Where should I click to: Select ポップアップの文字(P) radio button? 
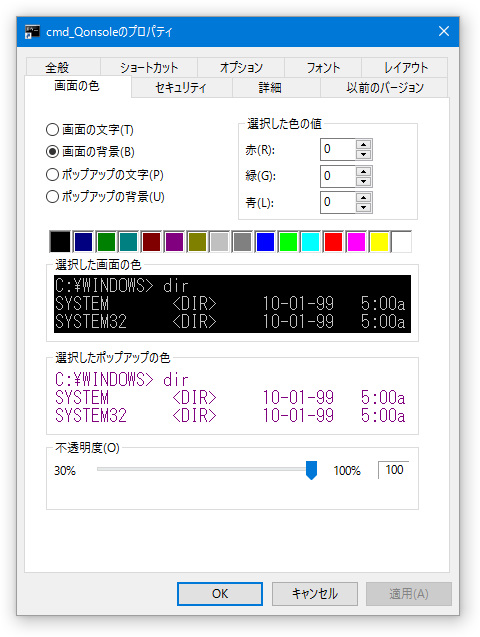coord(52,175)
